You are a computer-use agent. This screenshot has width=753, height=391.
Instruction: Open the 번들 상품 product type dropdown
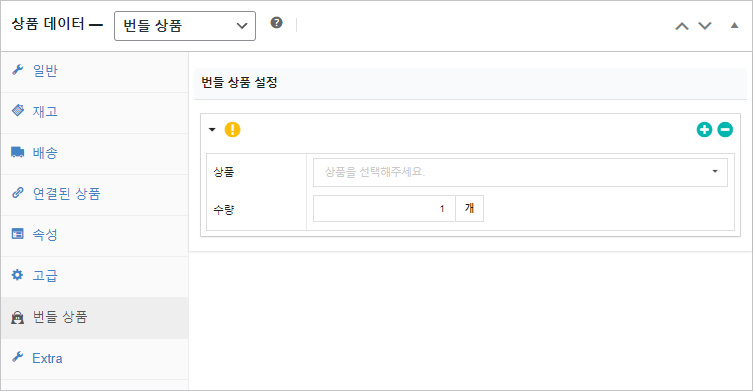point(185,26)
